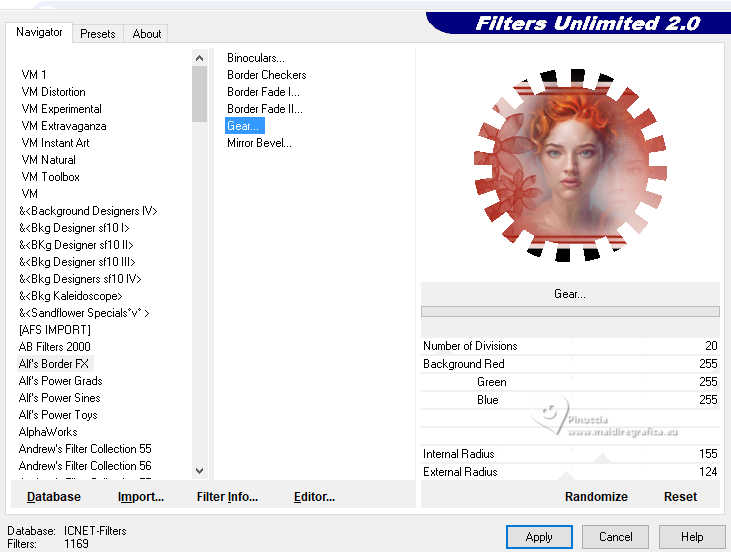Click the category list scroll down arrow
The height and width of the screenshot is (552, 731).
click(x=200, y=470)
